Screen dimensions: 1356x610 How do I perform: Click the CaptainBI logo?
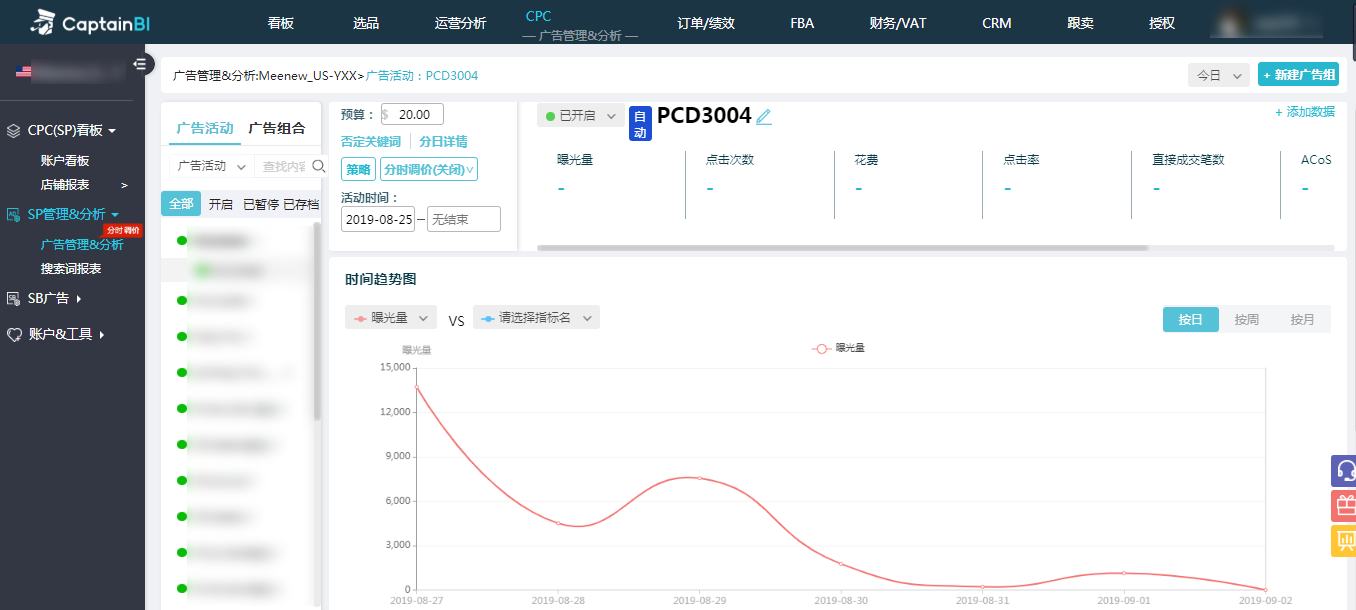90,21
